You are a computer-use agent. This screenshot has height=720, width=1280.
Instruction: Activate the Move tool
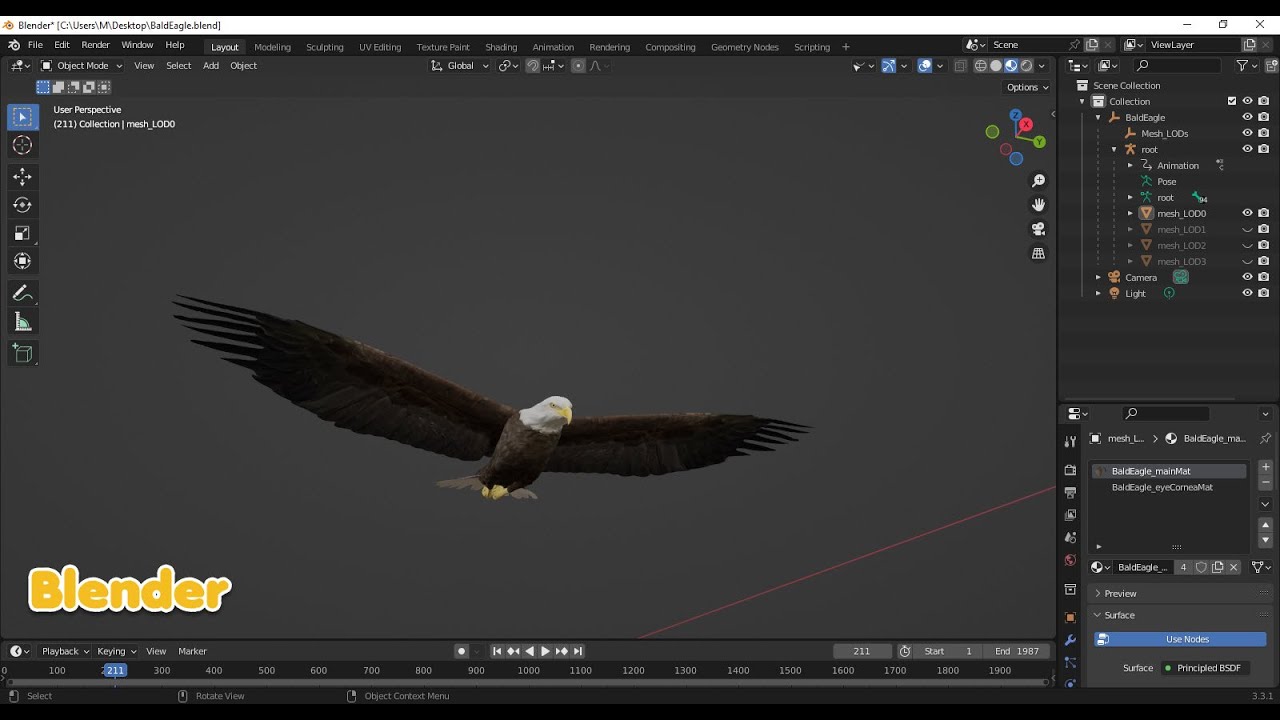pyautogui.click(x=22, y=177)
